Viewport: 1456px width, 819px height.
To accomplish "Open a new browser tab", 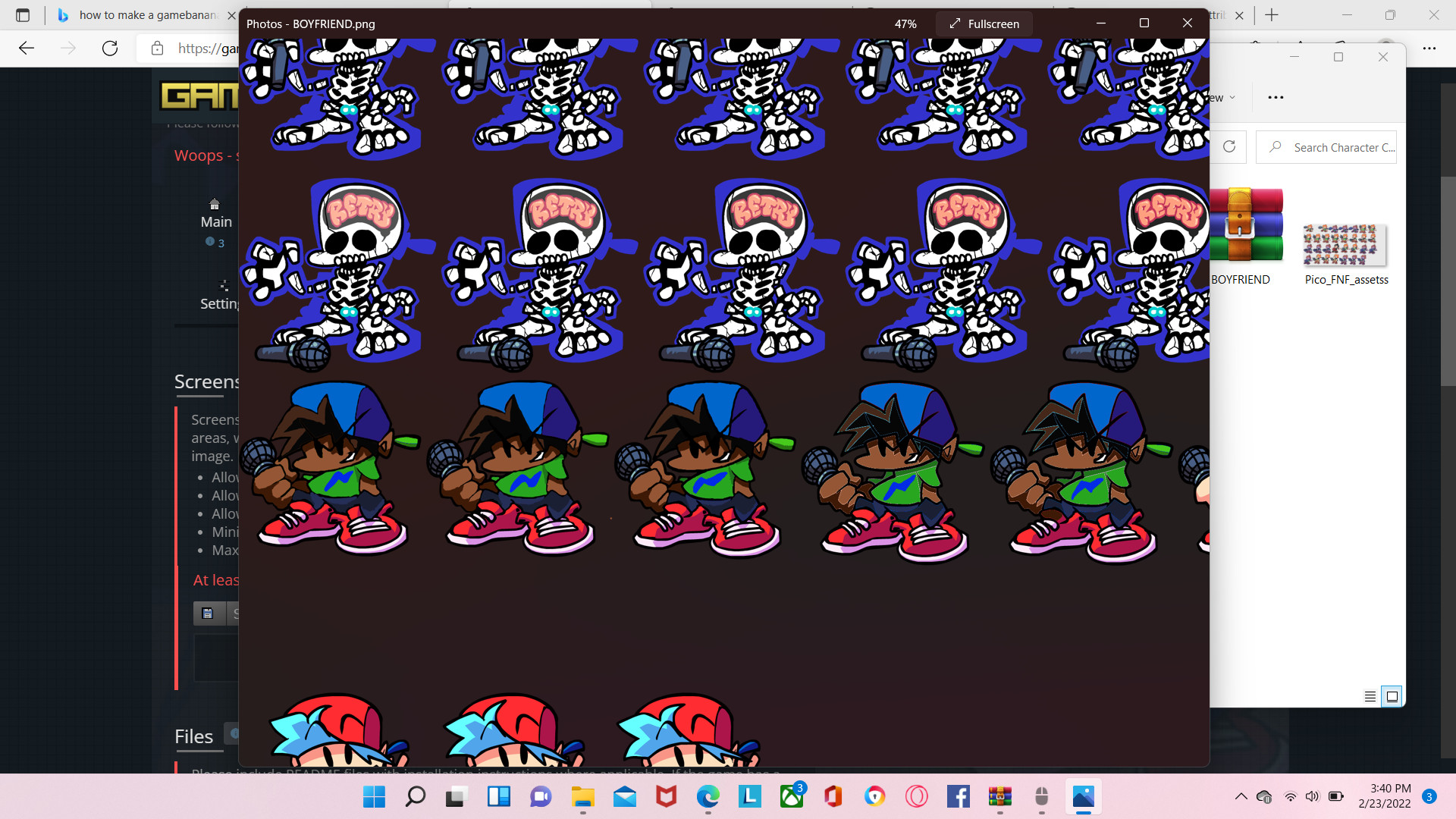I will (x=1272, y=14).
